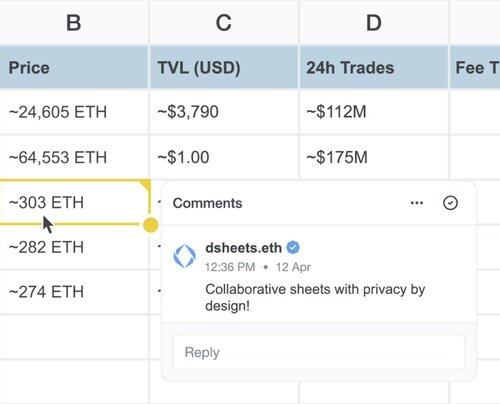Select the ~282 ETH cell
This screenshot has width=500, height=404.
coord(74,247)
